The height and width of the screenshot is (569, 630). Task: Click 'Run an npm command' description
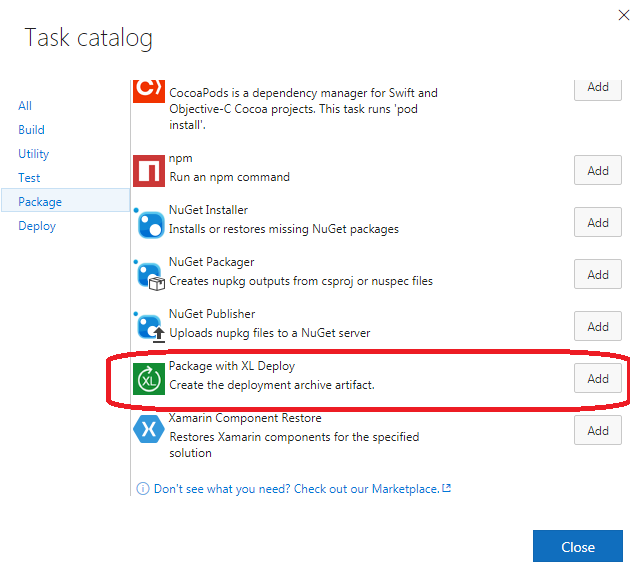229,177
